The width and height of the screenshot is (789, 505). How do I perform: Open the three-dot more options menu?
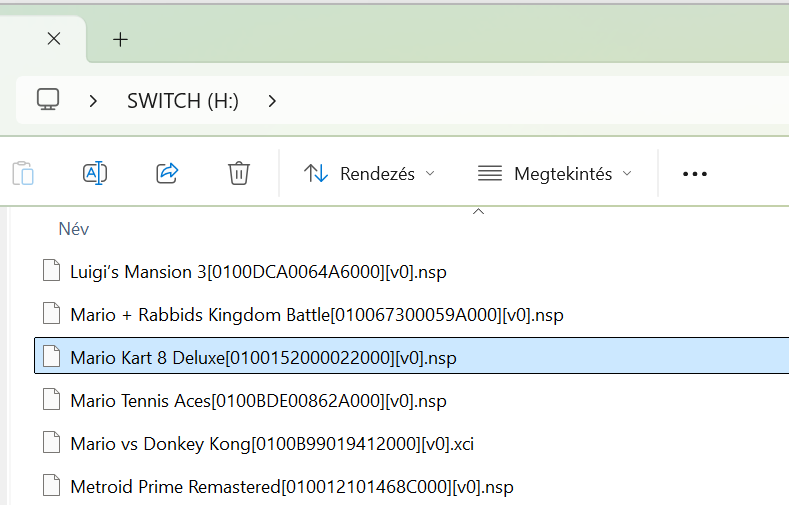pos(695,174)
